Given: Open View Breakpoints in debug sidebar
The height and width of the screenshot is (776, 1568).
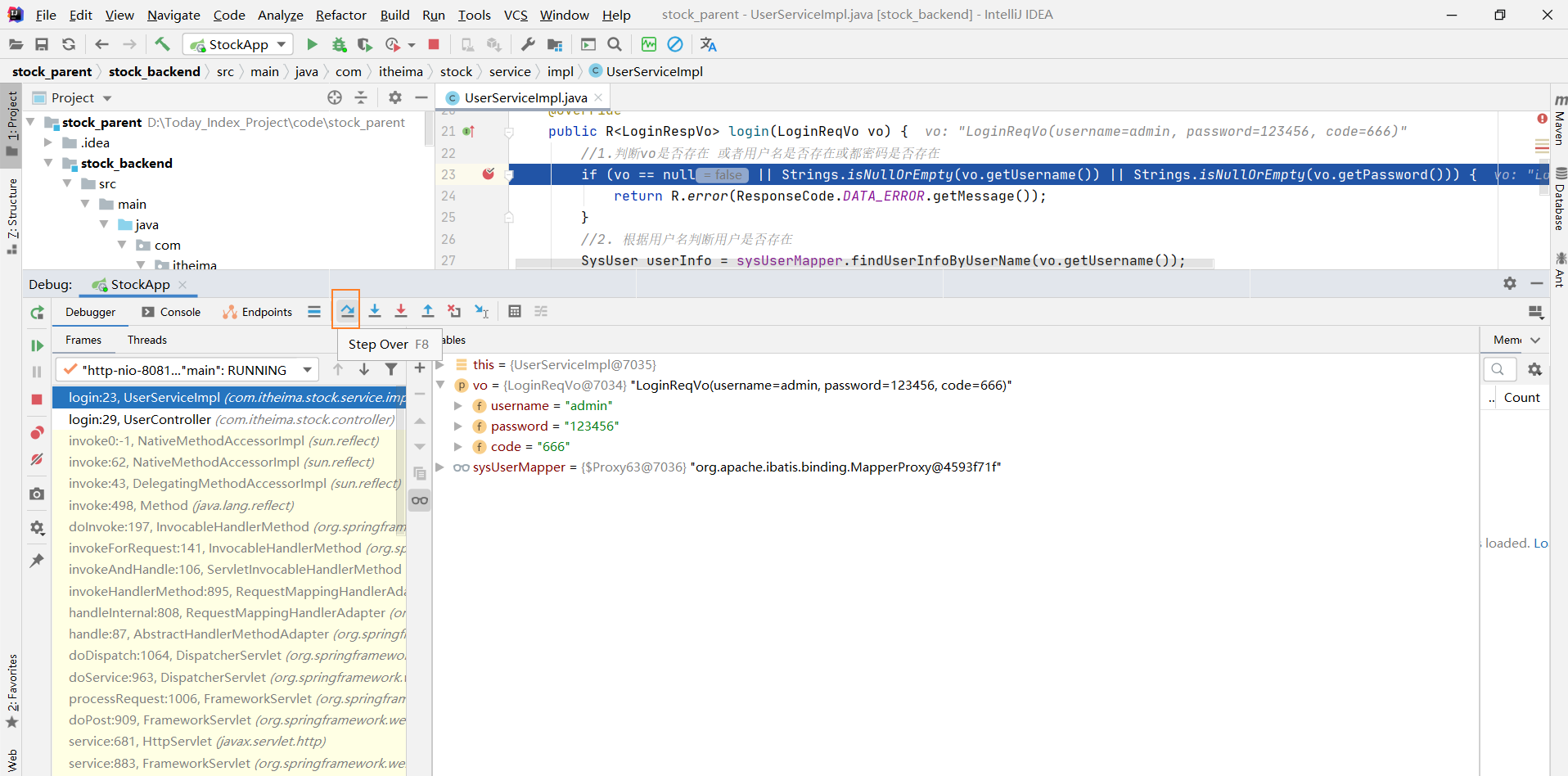Looking at the screenshot, I should [x=37, y=432].
